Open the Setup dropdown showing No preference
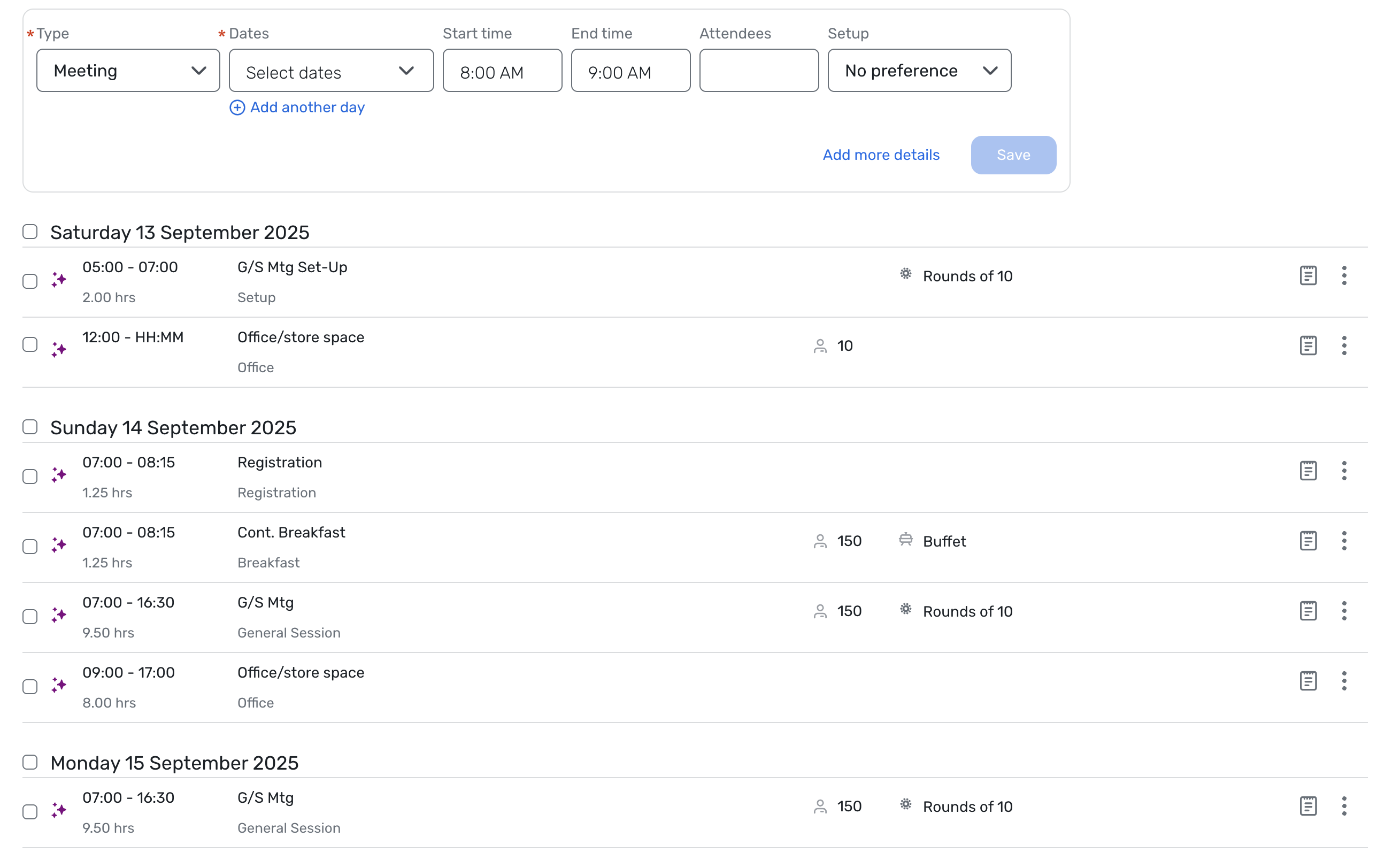 pos(919,71)
